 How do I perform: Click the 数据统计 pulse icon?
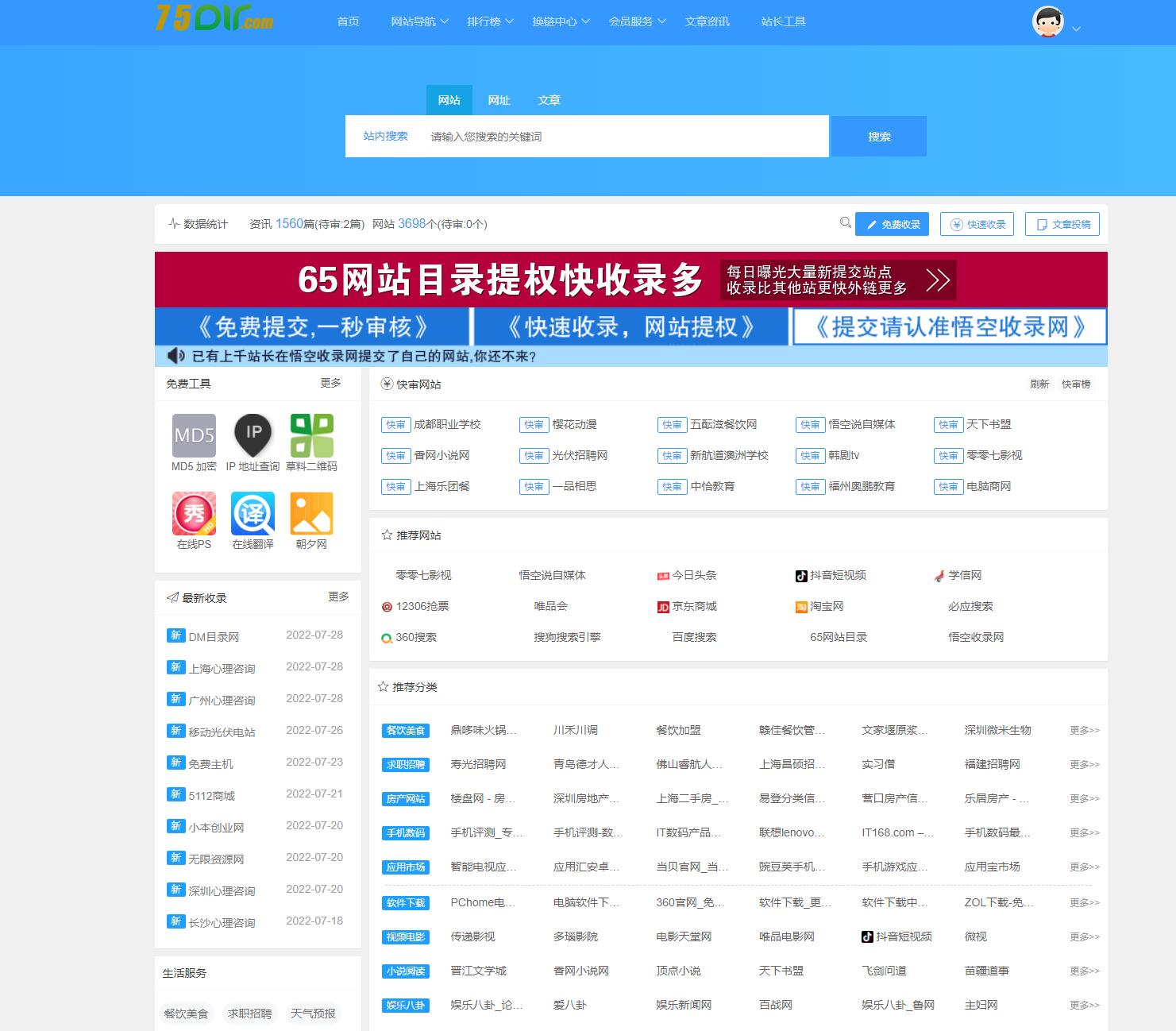[x=174, y=224]
